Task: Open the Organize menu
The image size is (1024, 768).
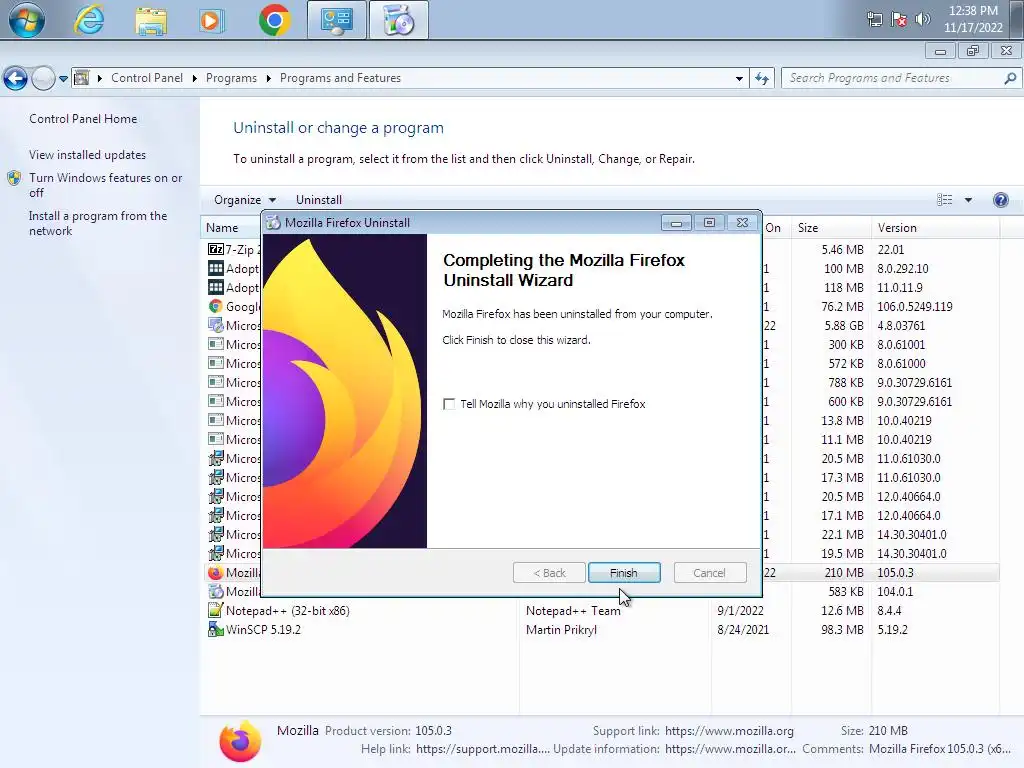Action: coord(244,200)
